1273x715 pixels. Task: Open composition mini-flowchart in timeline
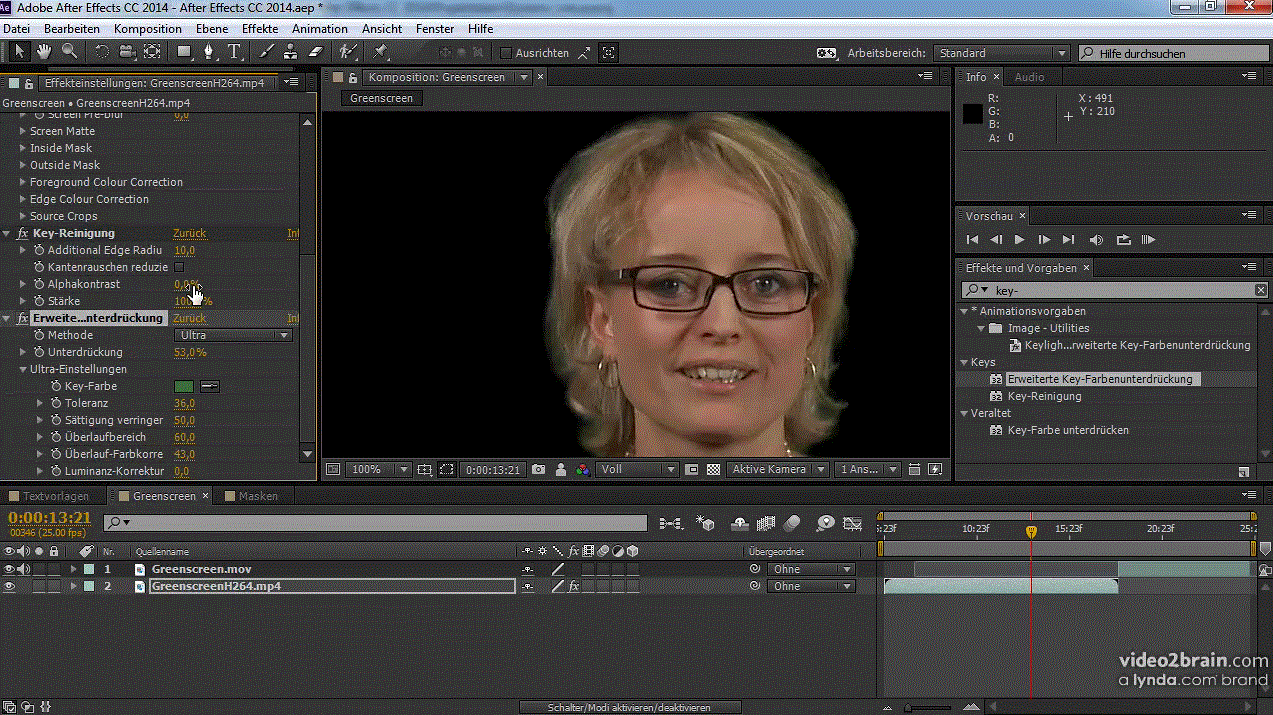click(x=671, y=522)
